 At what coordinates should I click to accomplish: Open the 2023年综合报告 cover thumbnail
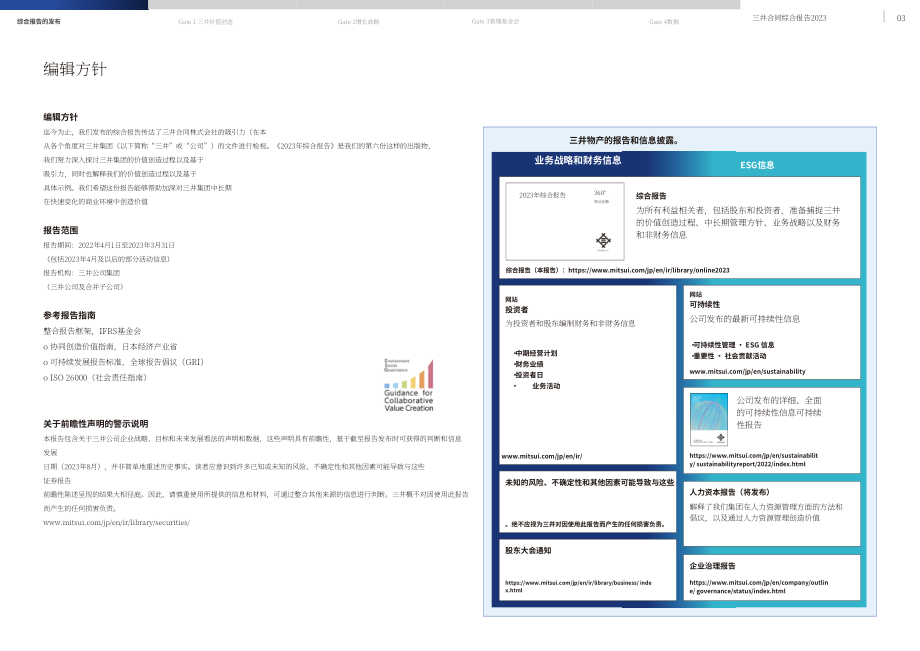click(x=565, y=221)
